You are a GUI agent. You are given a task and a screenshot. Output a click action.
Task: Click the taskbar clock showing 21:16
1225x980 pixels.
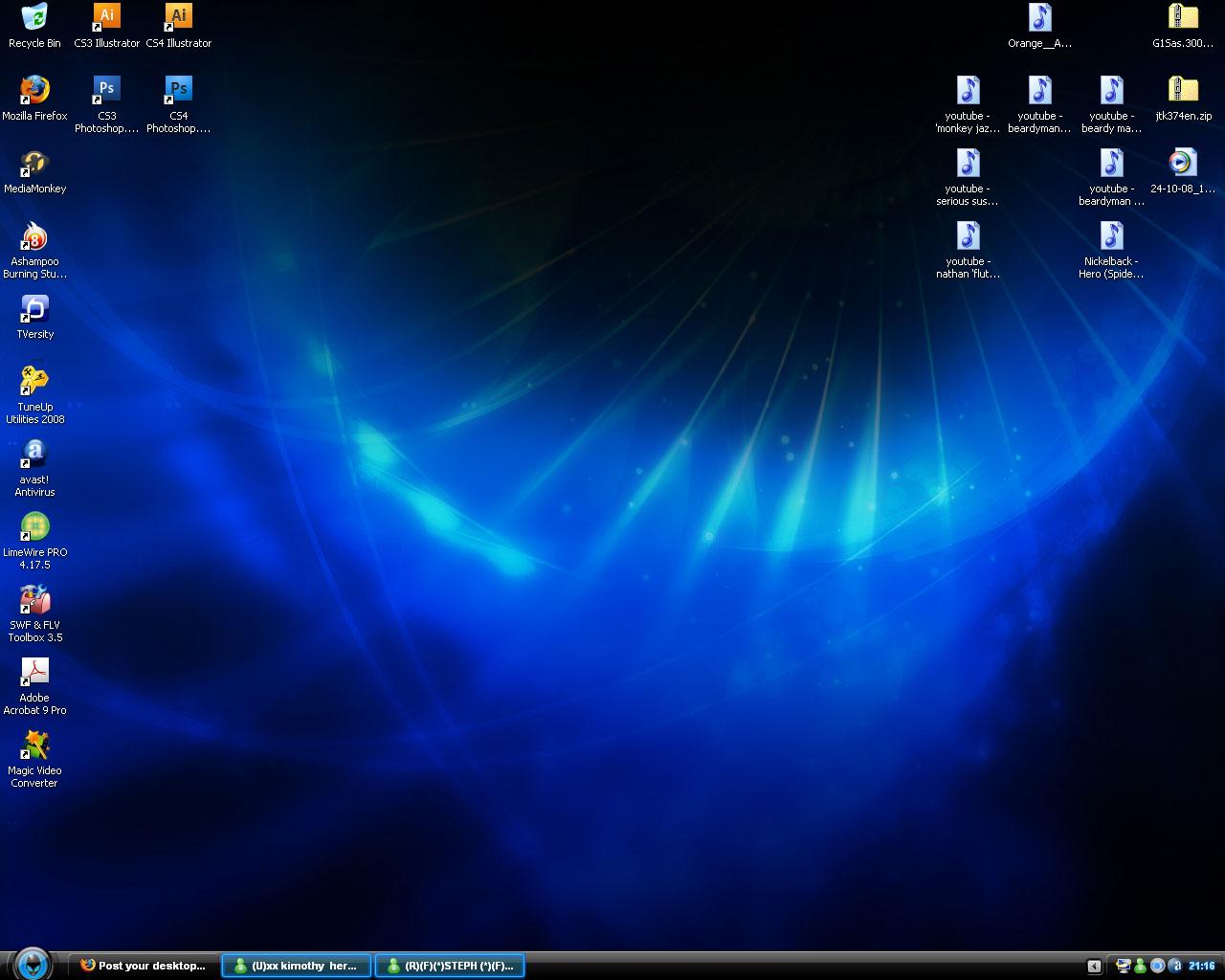point(1201,967)
